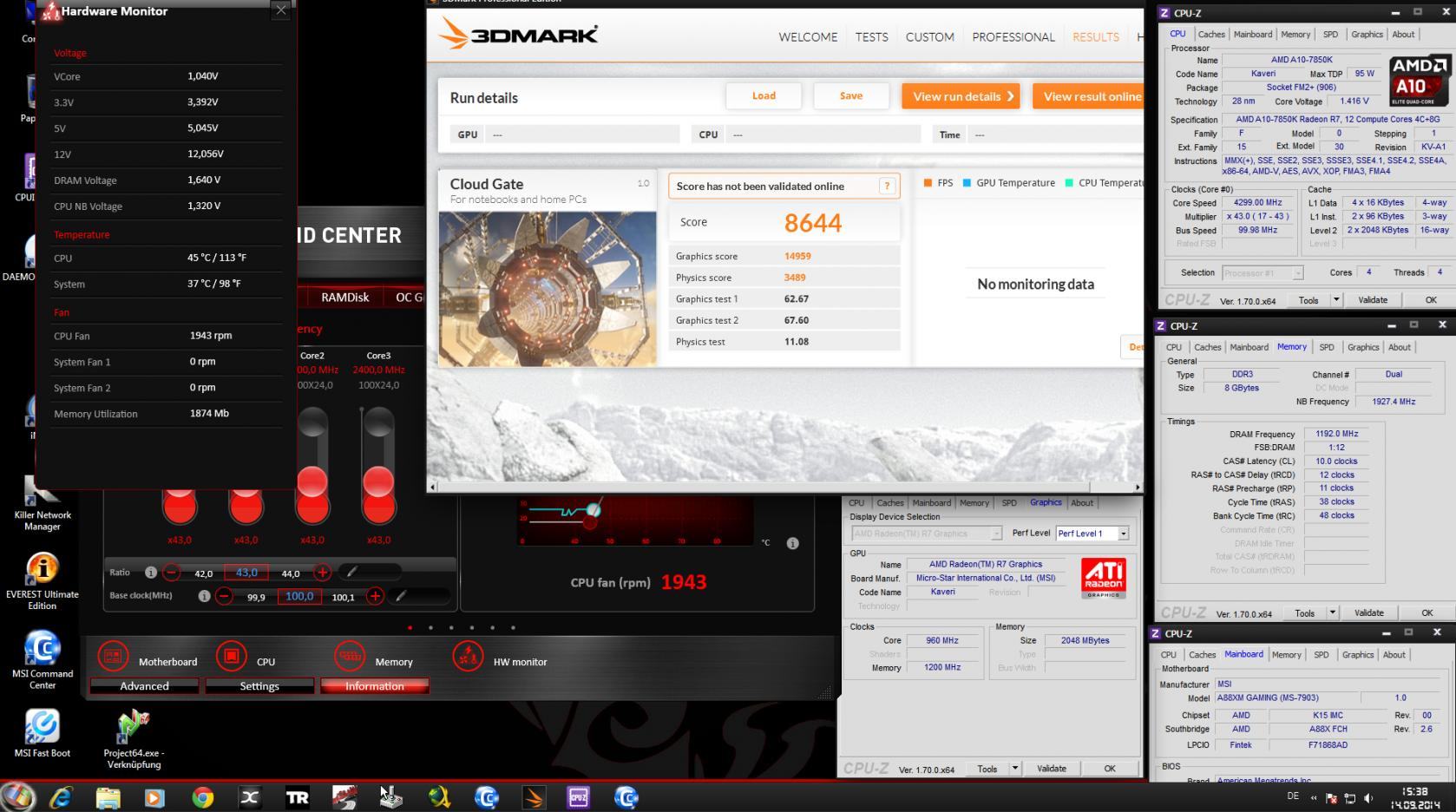Click the info icon next to Ratio
The image size is (1456, 812).
point(151,573)
